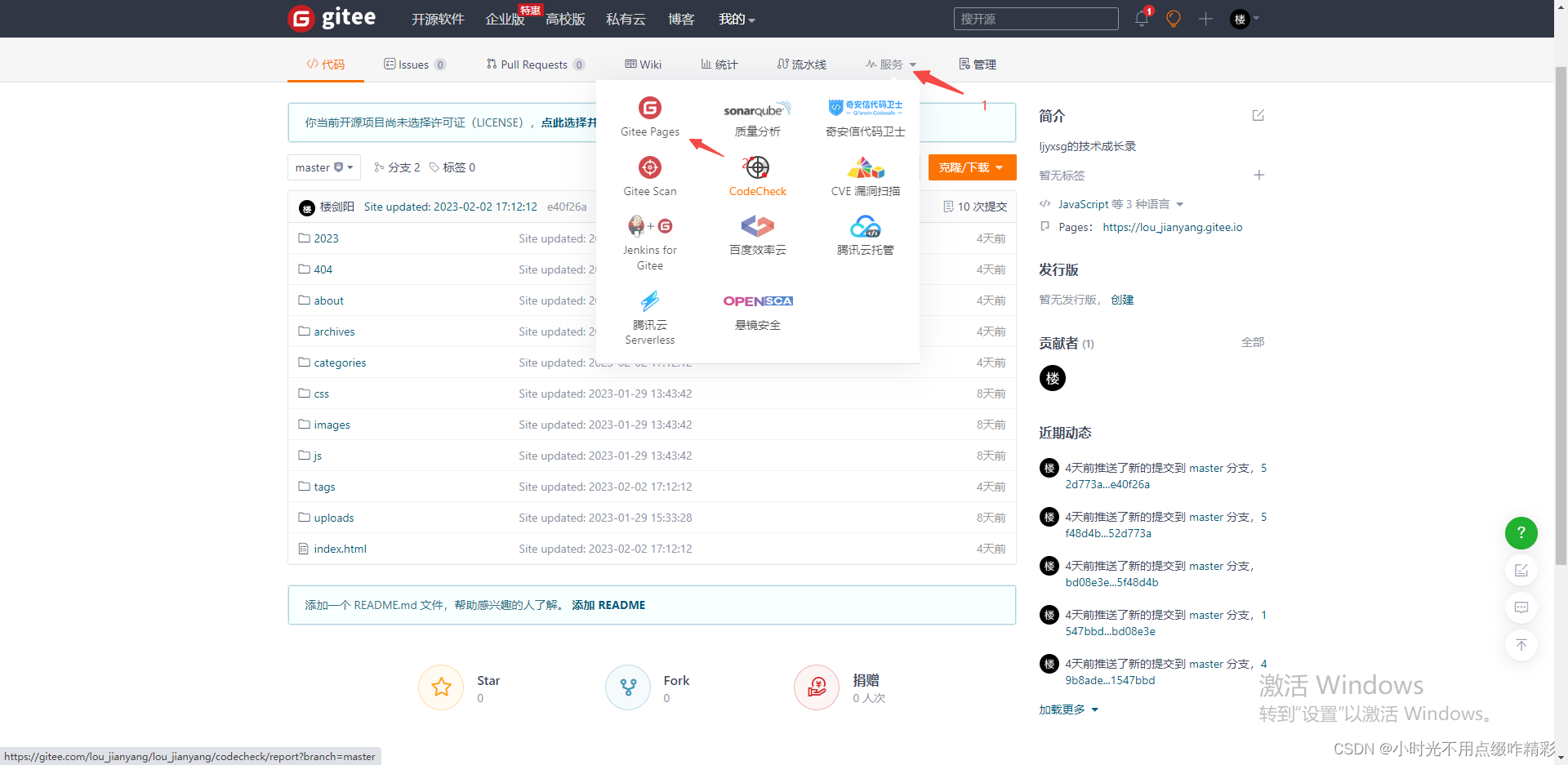Open 博客 in top navigation
This screenshot has width=1568, height=765.
pos(681,19)
